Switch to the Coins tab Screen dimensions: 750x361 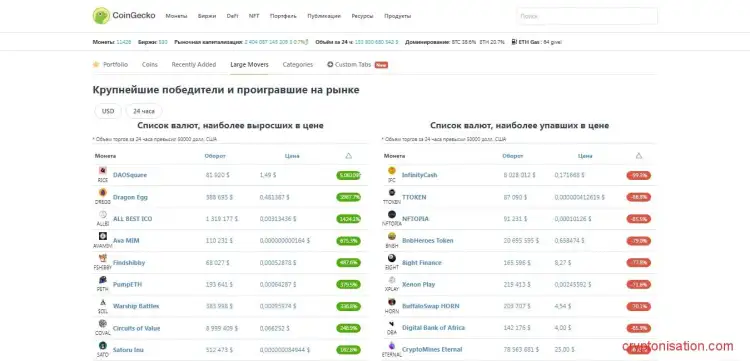point(150,65)
